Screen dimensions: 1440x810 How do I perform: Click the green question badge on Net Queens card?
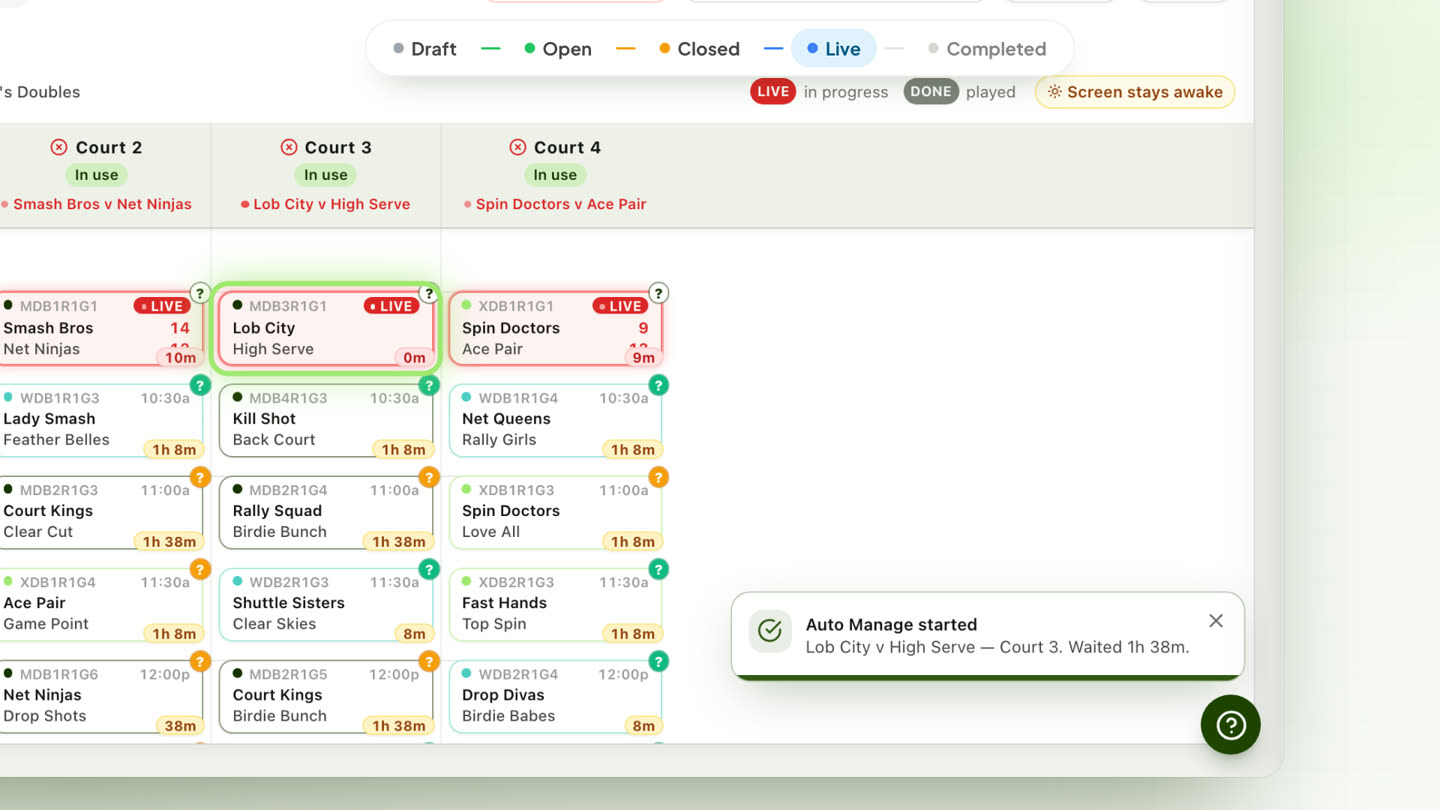coord(658,385)
